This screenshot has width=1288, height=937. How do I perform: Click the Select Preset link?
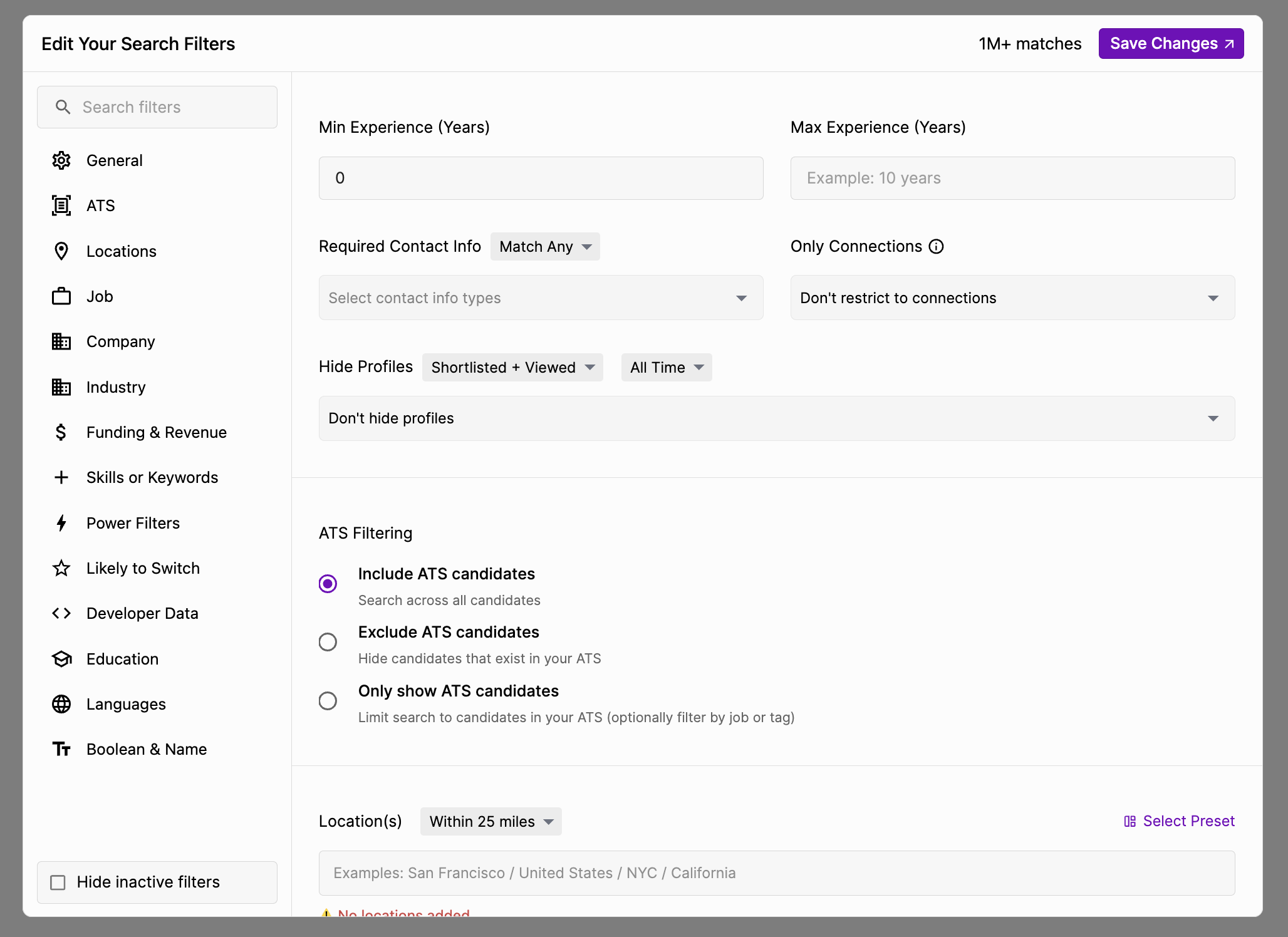pyautogui.click(x=1179, y=821)
